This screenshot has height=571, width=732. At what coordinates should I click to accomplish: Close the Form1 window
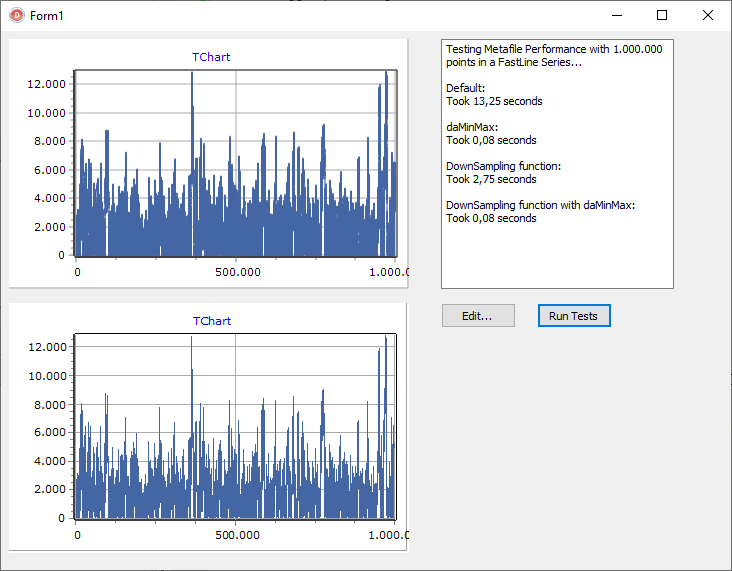click(707, 15)
